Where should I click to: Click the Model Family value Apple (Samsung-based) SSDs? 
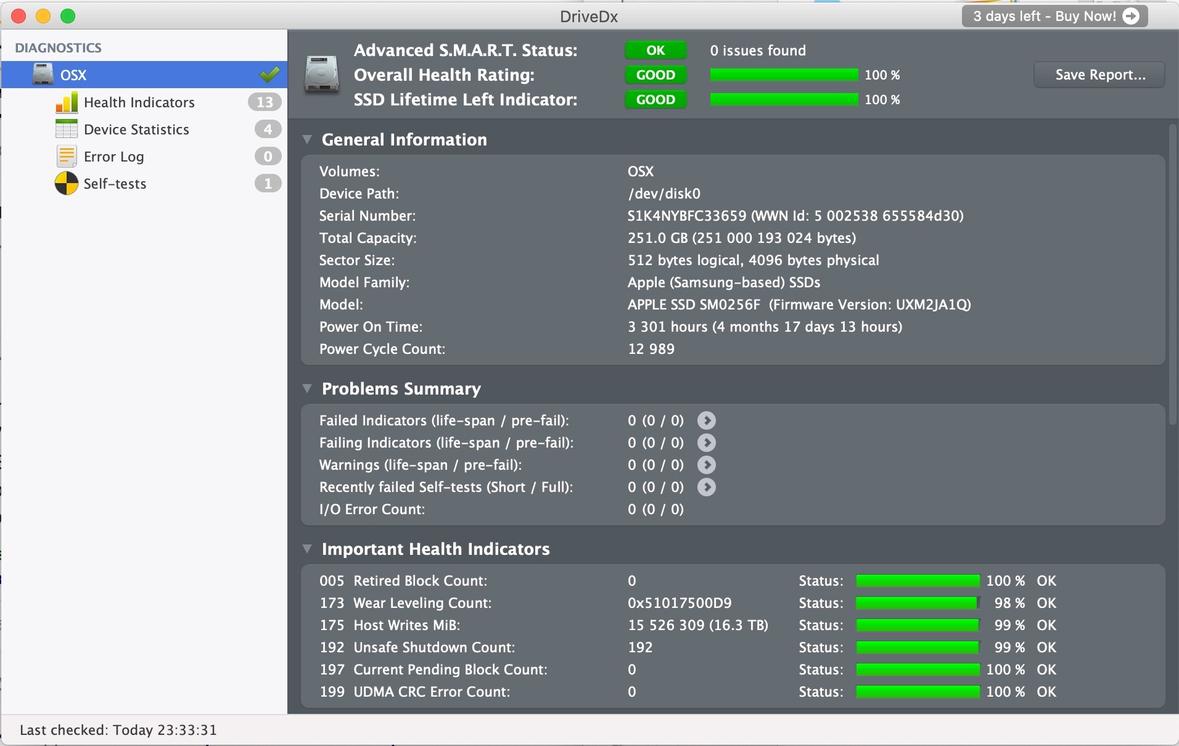[x=724, y=282]
